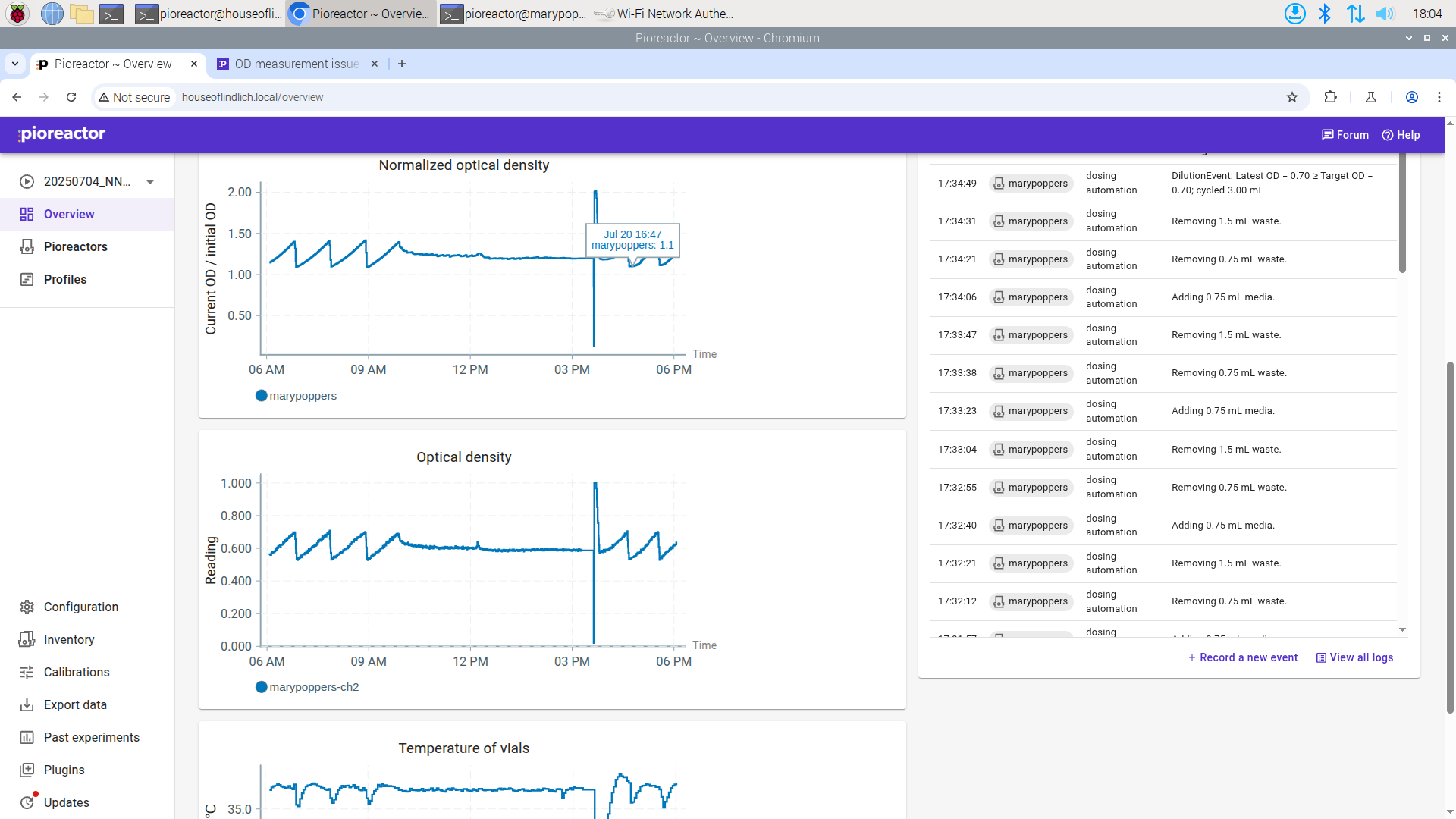Open the Updates page with notification dot

click(x=66, y=802)
